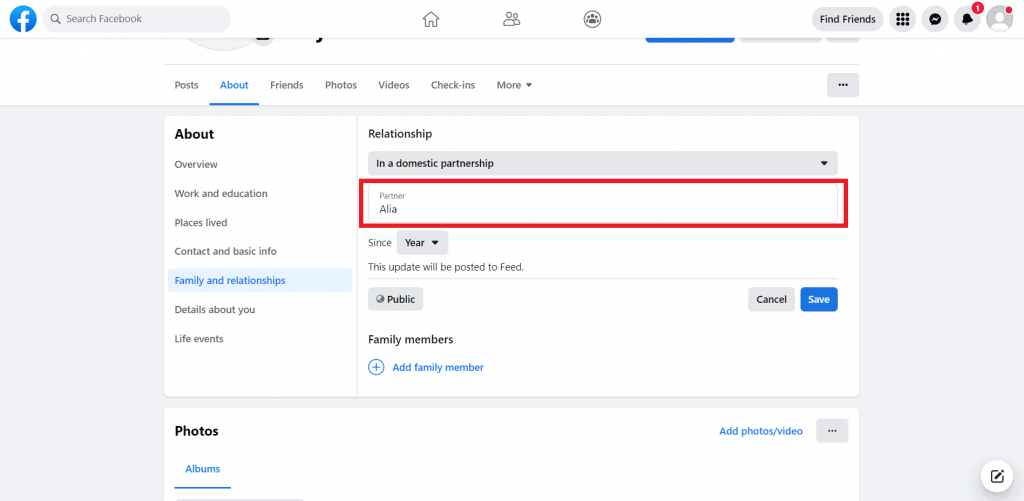This screenshot has height=501, width=1024.
Task: Open the profile options three-dot button
Action: 842,85
